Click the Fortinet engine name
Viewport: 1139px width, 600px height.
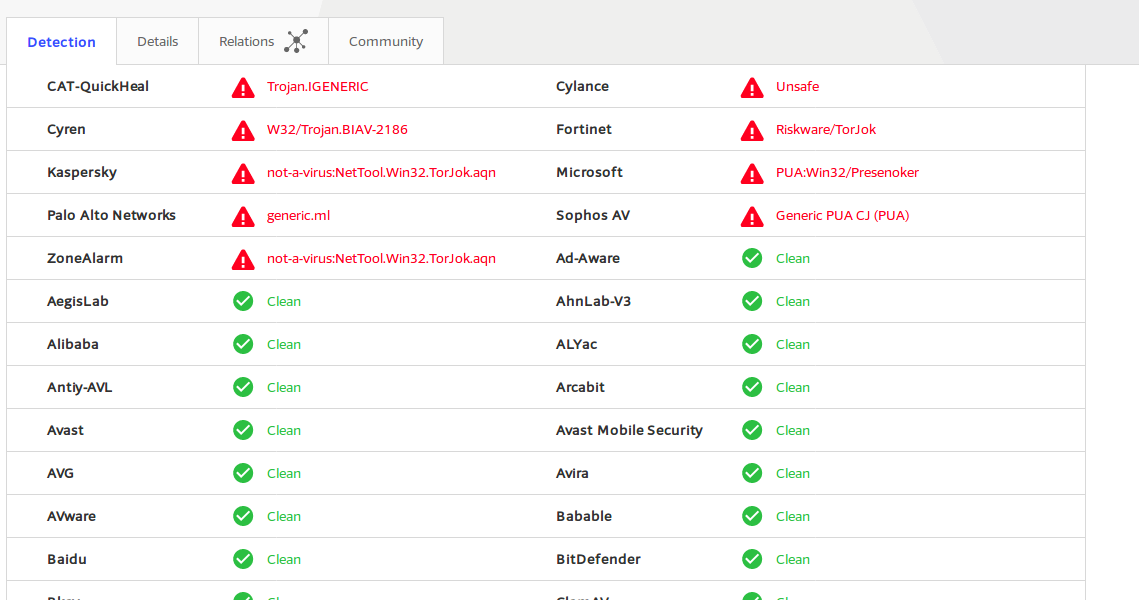coord(584,129)
